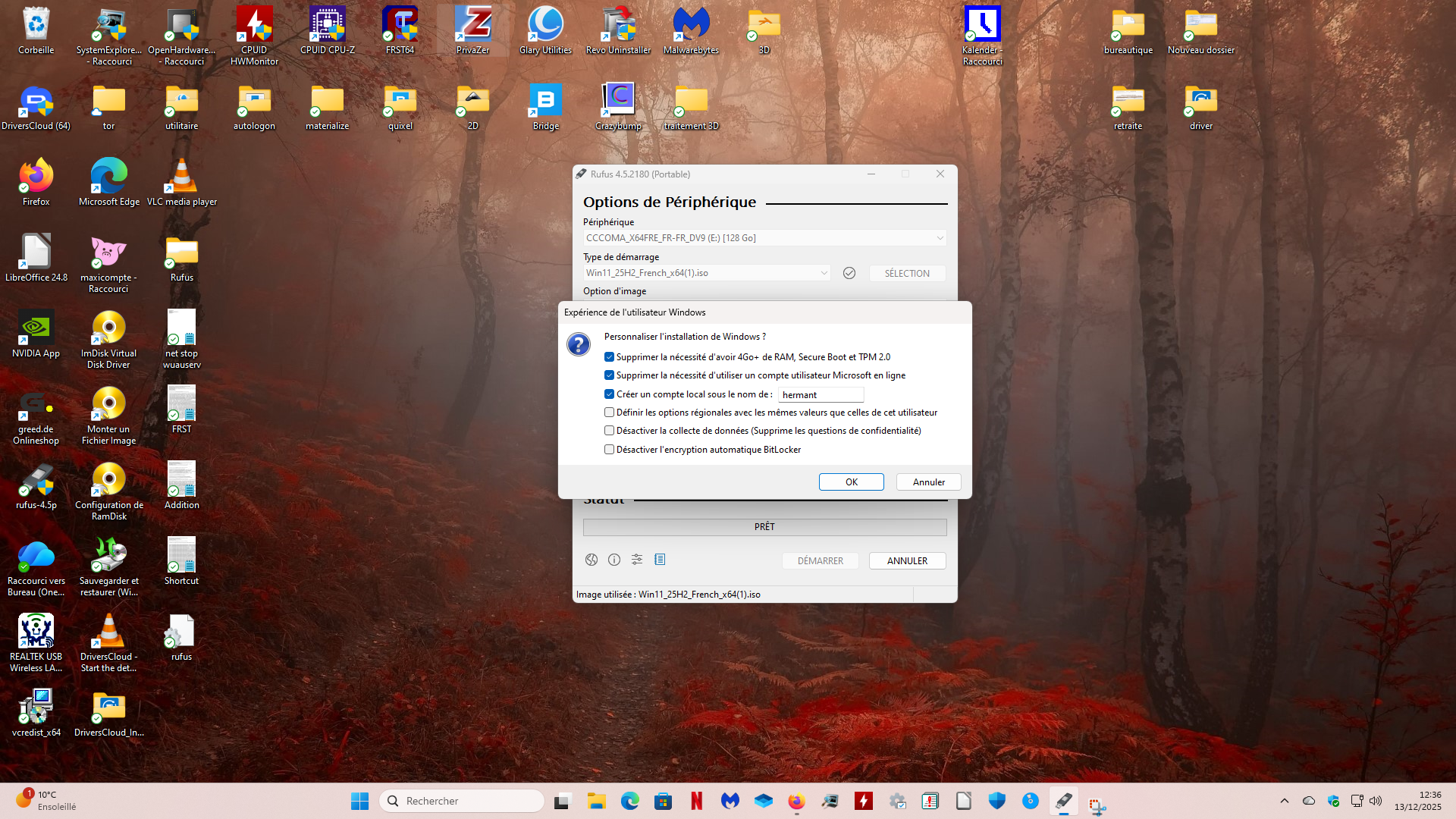Toggle regional options same as user checkbox

pos(609,413)
